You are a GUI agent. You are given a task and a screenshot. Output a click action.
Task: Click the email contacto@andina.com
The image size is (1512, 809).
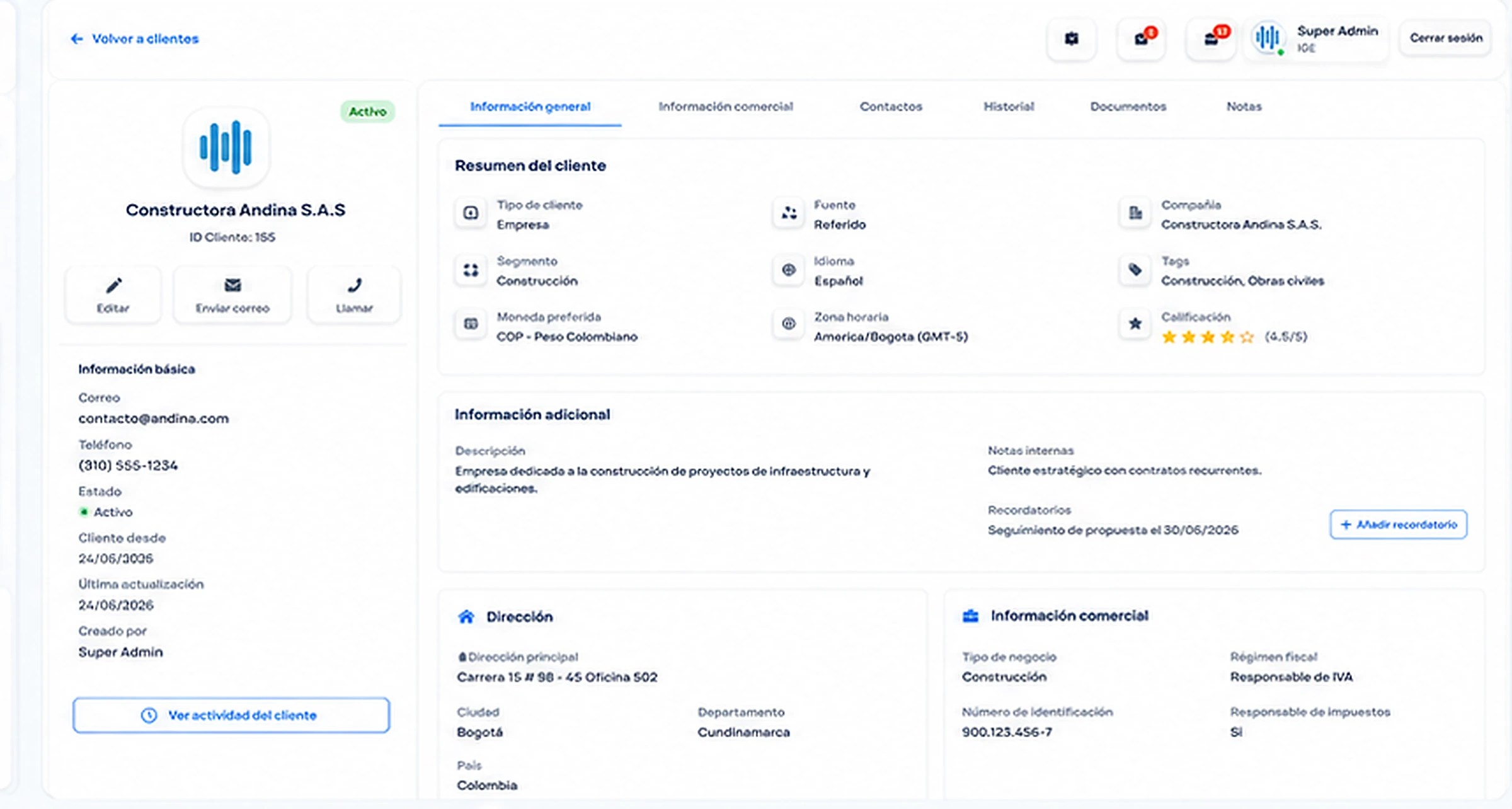(x=154, y=418)
